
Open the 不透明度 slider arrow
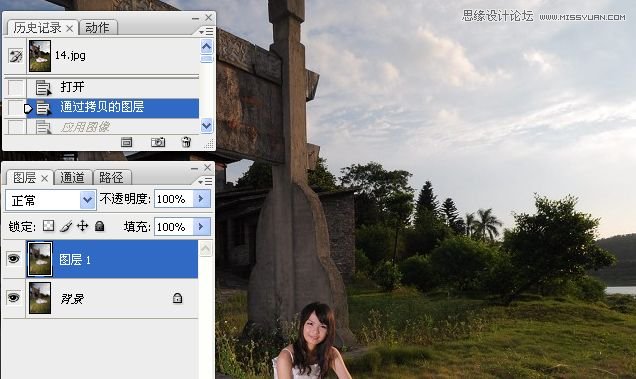(201, 199)
